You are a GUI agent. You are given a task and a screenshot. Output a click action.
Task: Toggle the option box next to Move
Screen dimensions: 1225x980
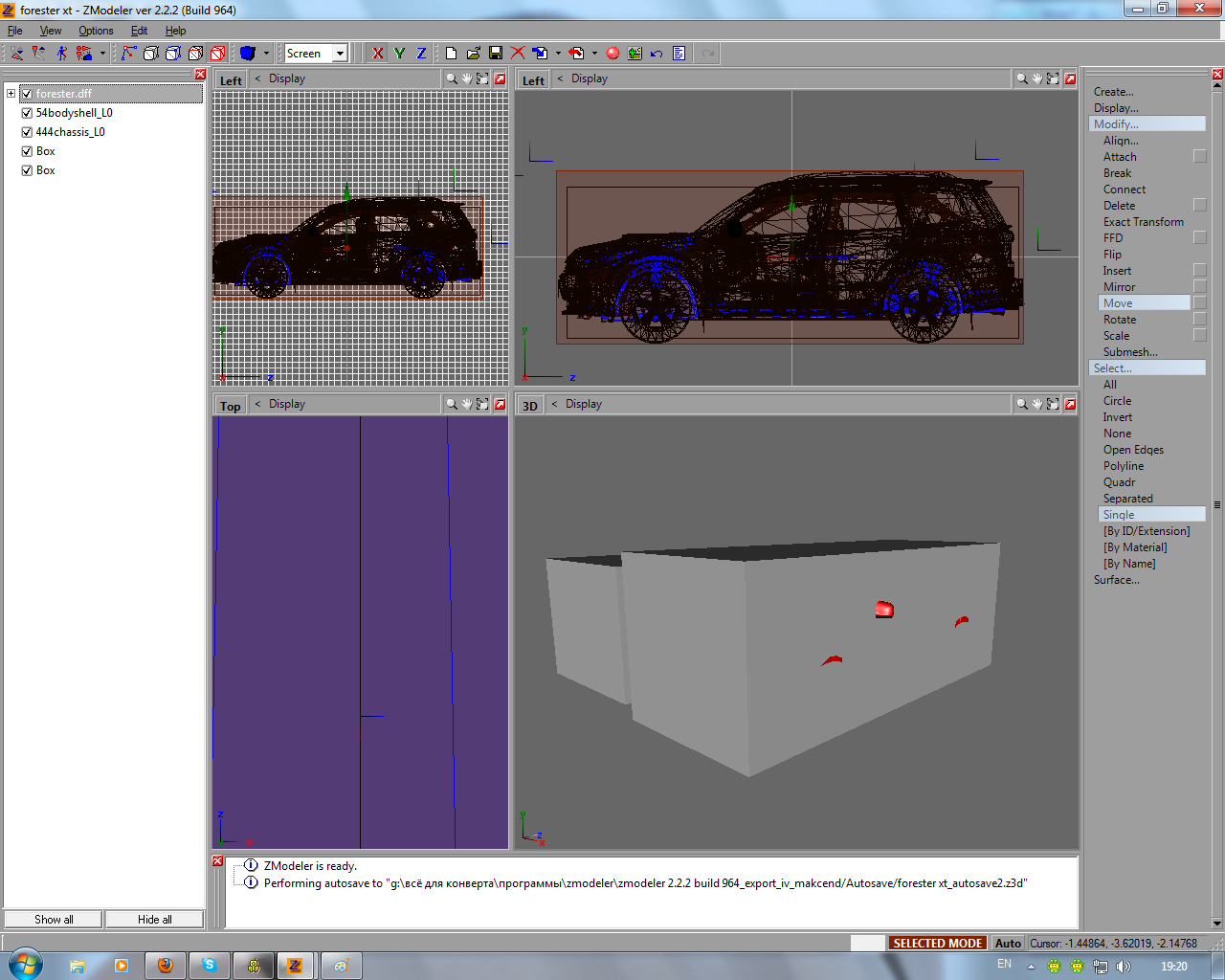tap(1199, 303)
